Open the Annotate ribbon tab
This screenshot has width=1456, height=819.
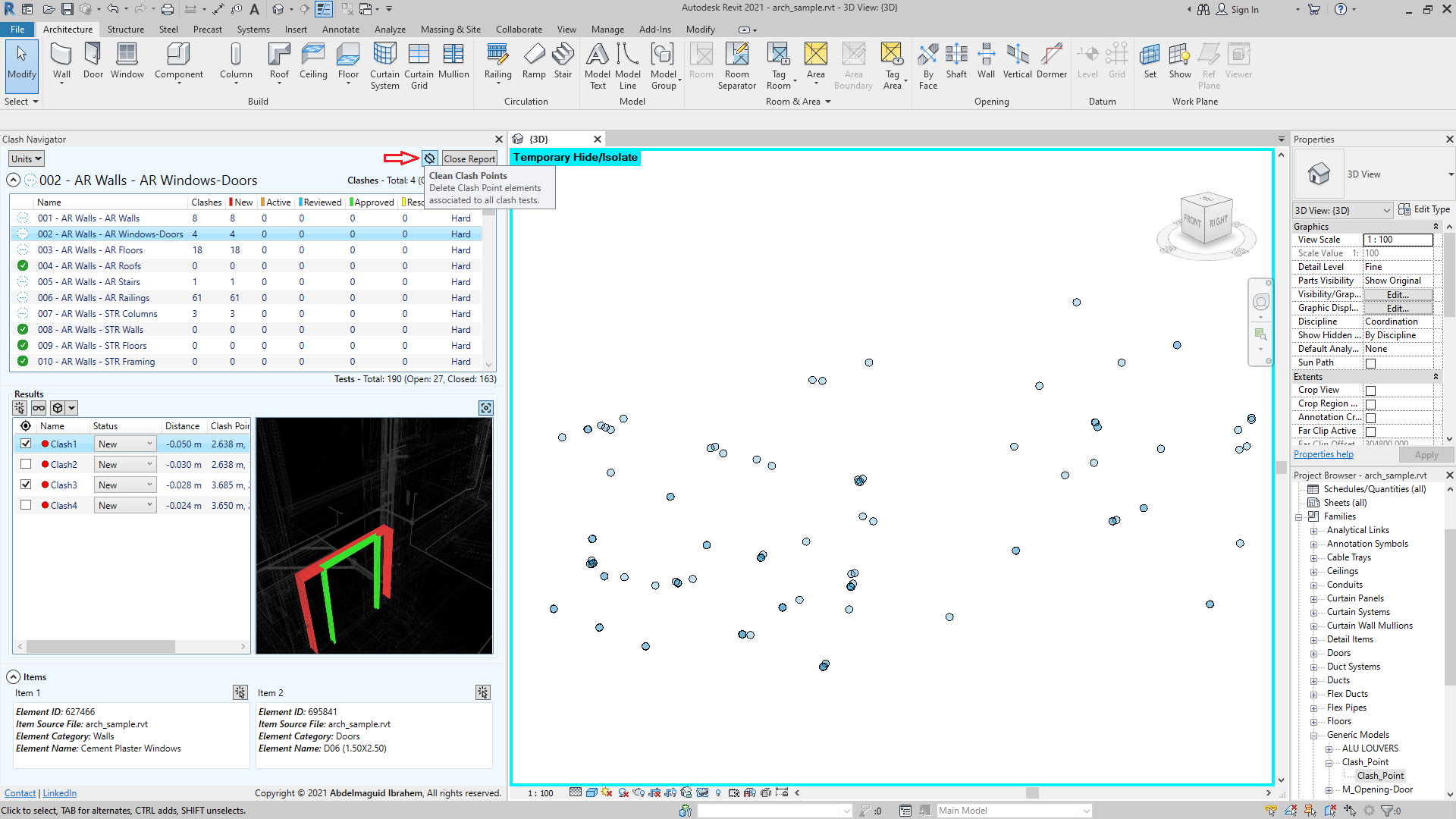340,30
